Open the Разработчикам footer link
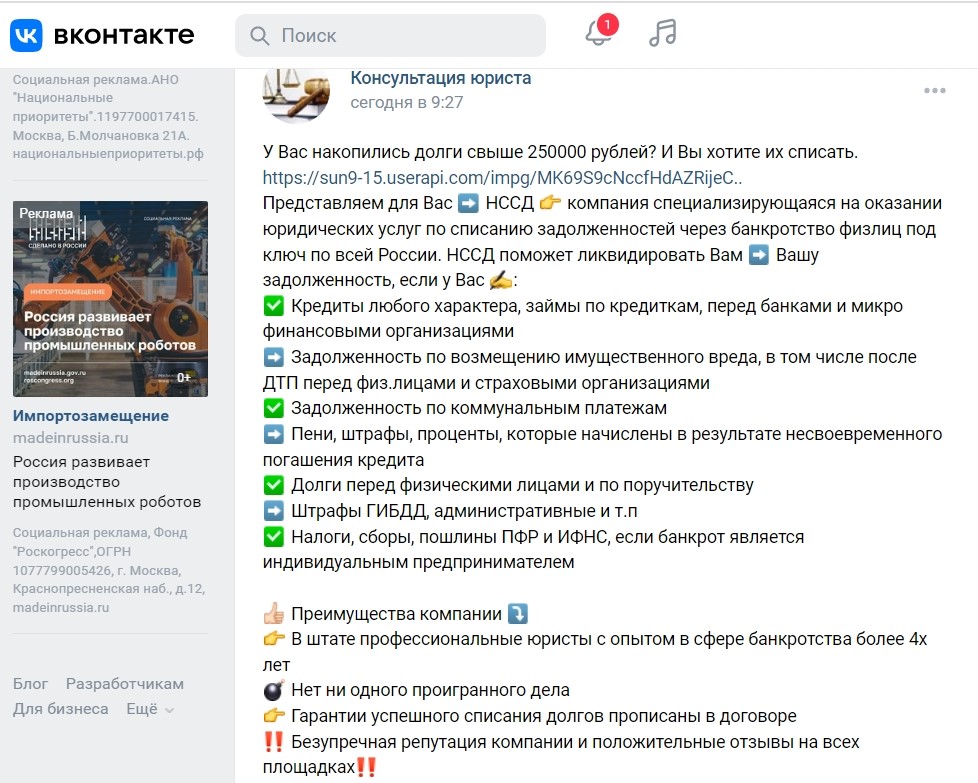The width and height of the screenshot is (978, 783). (125, 684)
